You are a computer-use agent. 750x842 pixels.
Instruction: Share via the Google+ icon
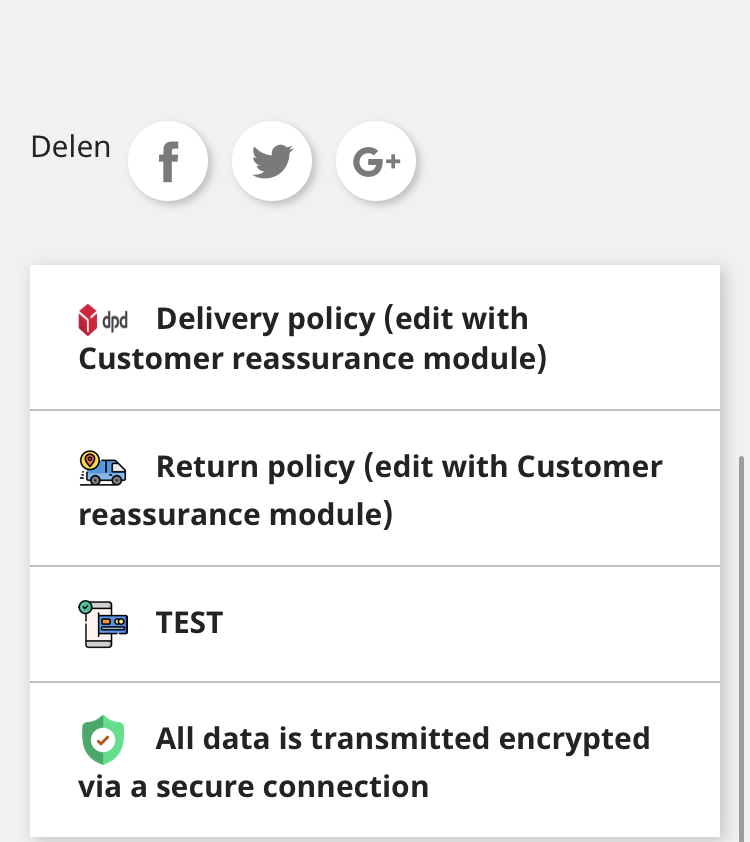[x=376, y=161]
